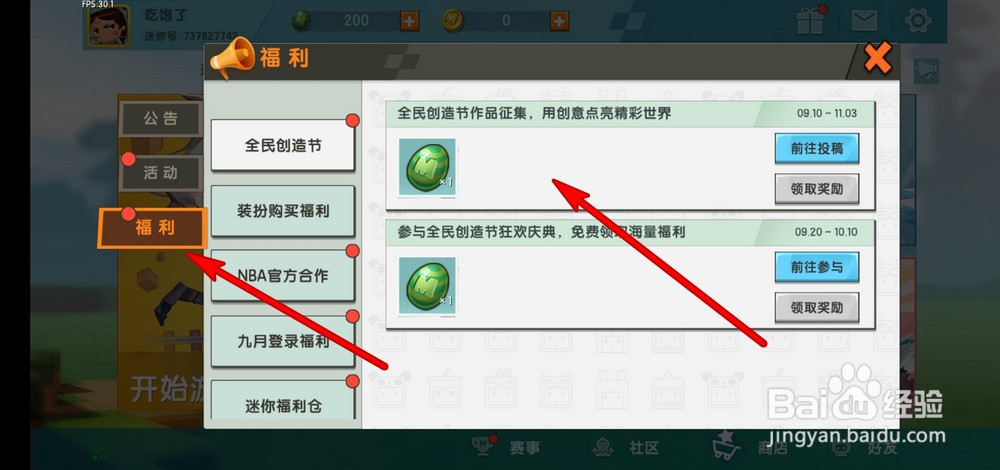
Task: Open the settings gear icon
Action: pyautogui.click(x=918, y=20)
